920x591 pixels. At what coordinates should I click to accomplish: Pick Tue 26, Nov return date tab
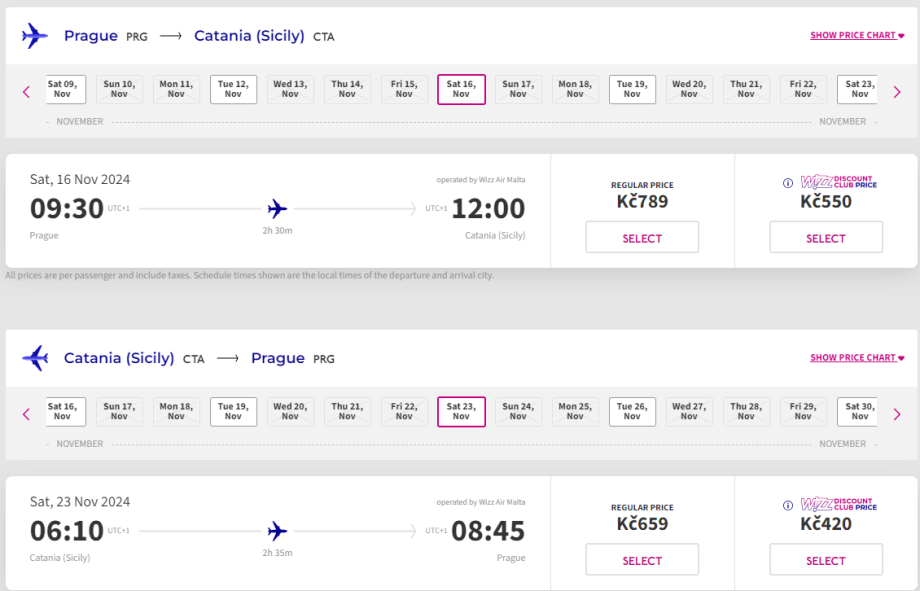(632, 411)
